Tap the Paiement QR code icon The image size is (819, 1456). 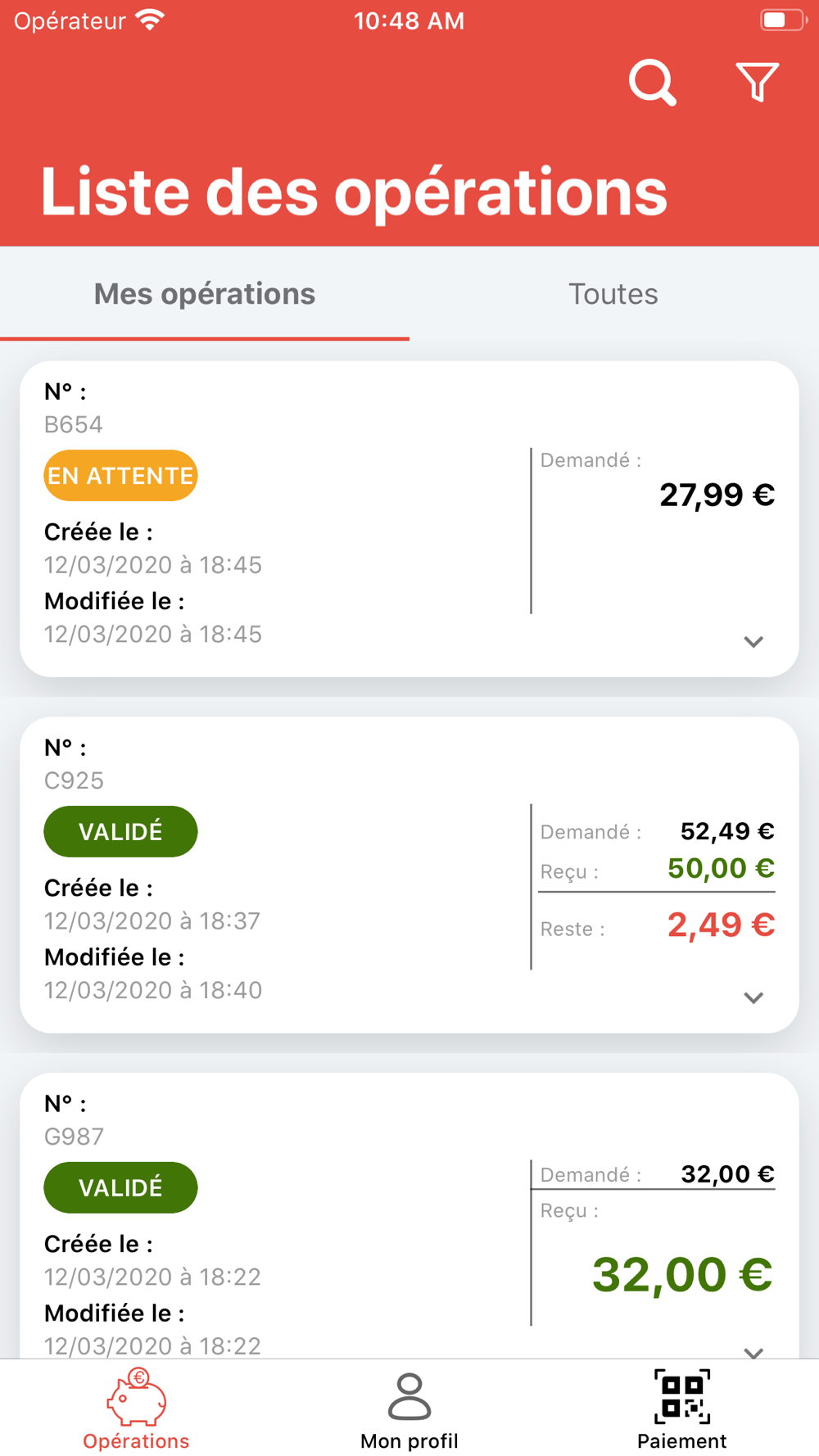click(681, 1397)
